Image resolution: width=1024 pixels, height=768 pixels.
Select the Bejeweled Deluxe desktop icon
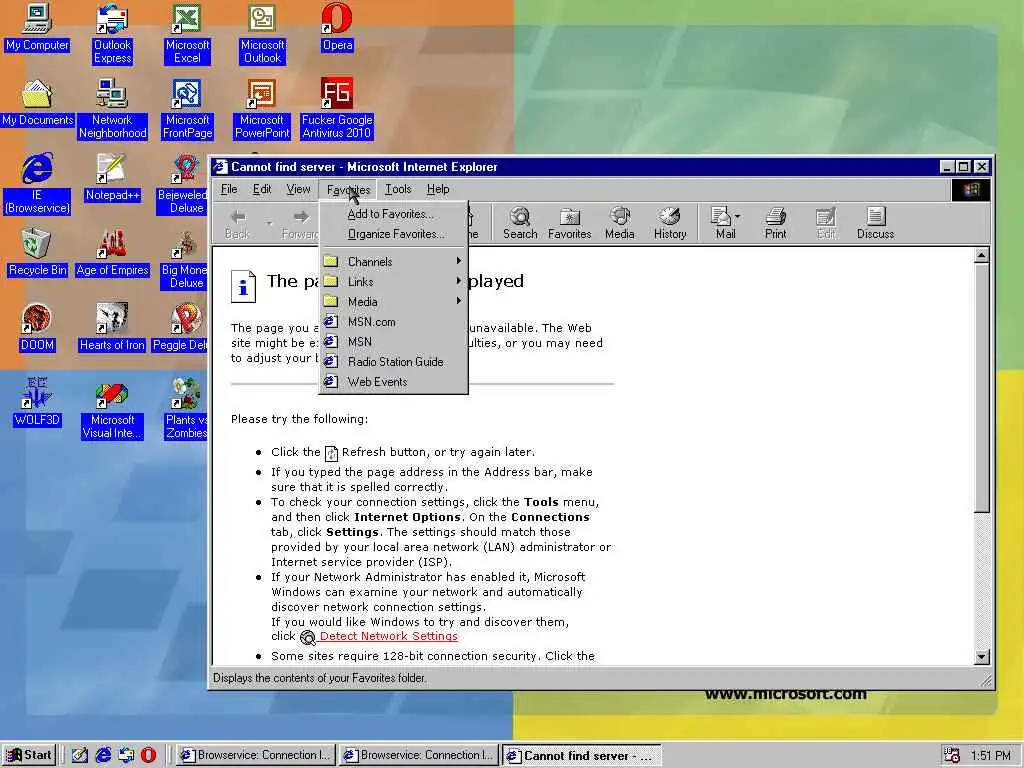pos(182,184)
